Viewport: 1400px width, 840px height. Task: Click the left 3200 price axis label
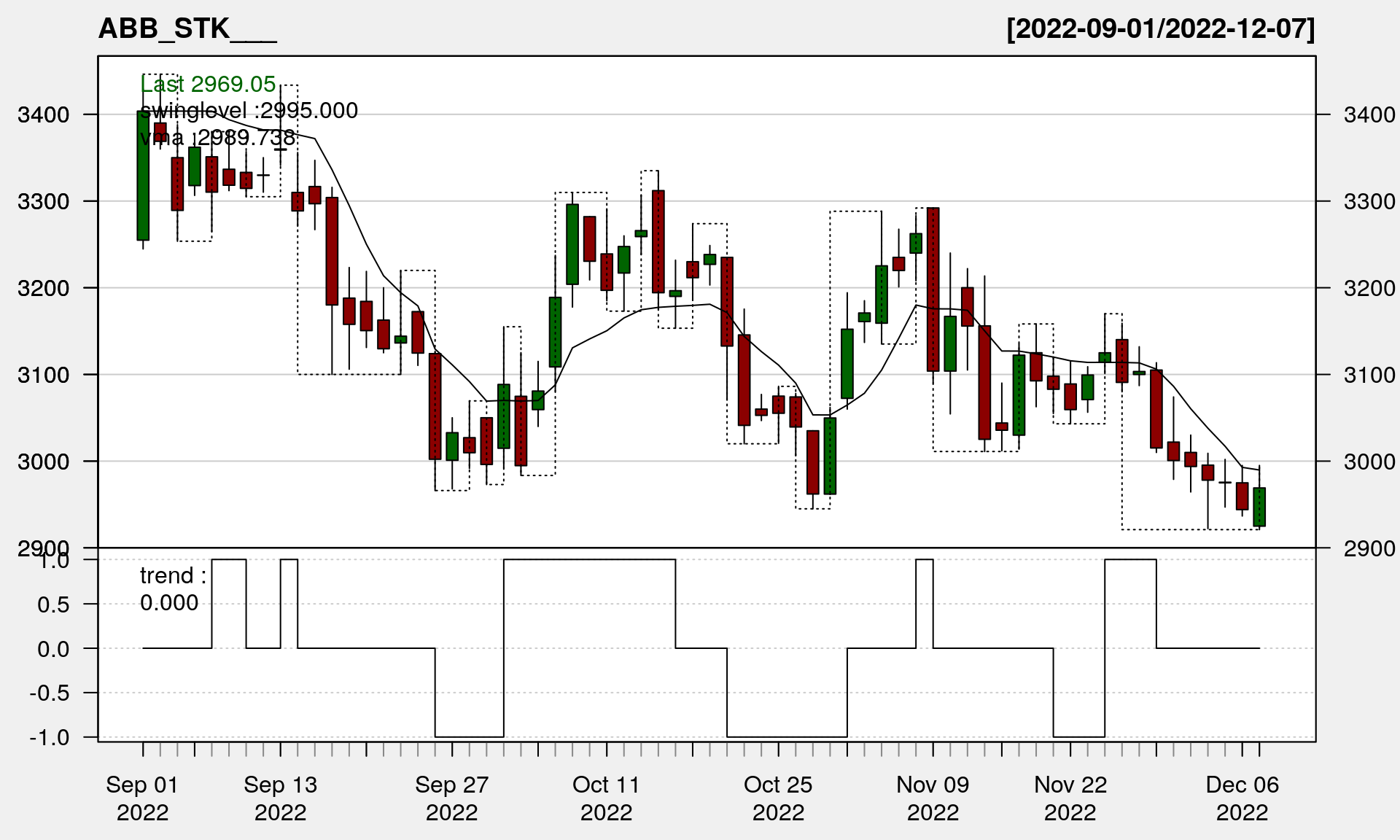pyautogui.click(x=43, y=288)
